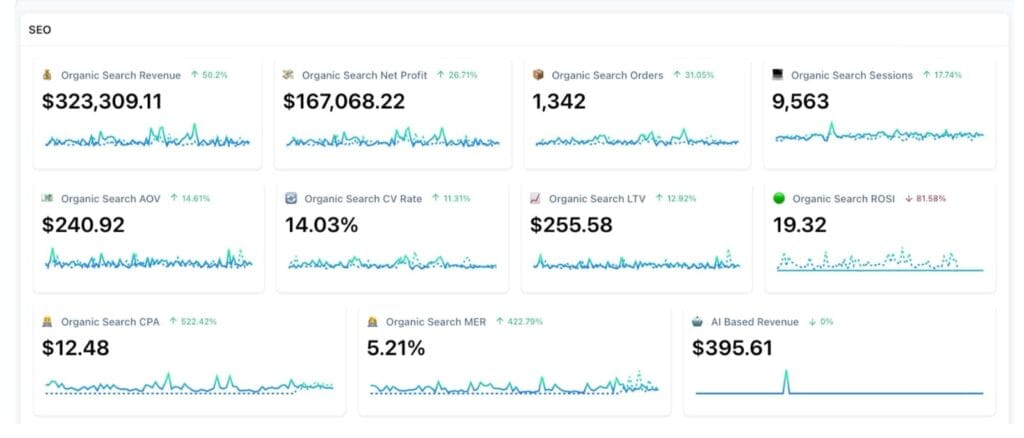
Task: Click the green circle icon beside Organic Search ROSI
Action: pos(778,199)
